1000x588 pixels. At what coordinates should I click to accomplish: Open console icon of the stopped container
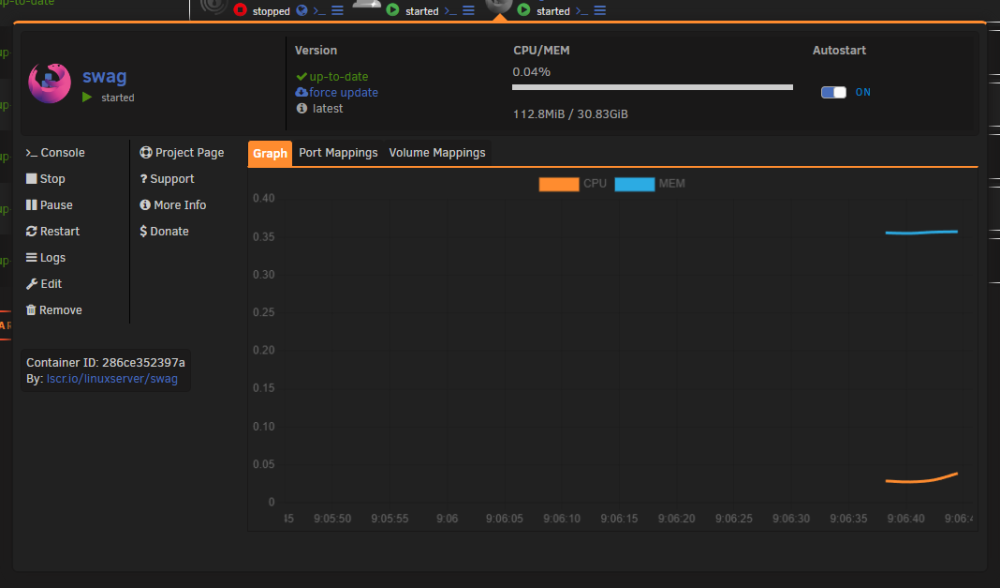(x=319, y=11)
